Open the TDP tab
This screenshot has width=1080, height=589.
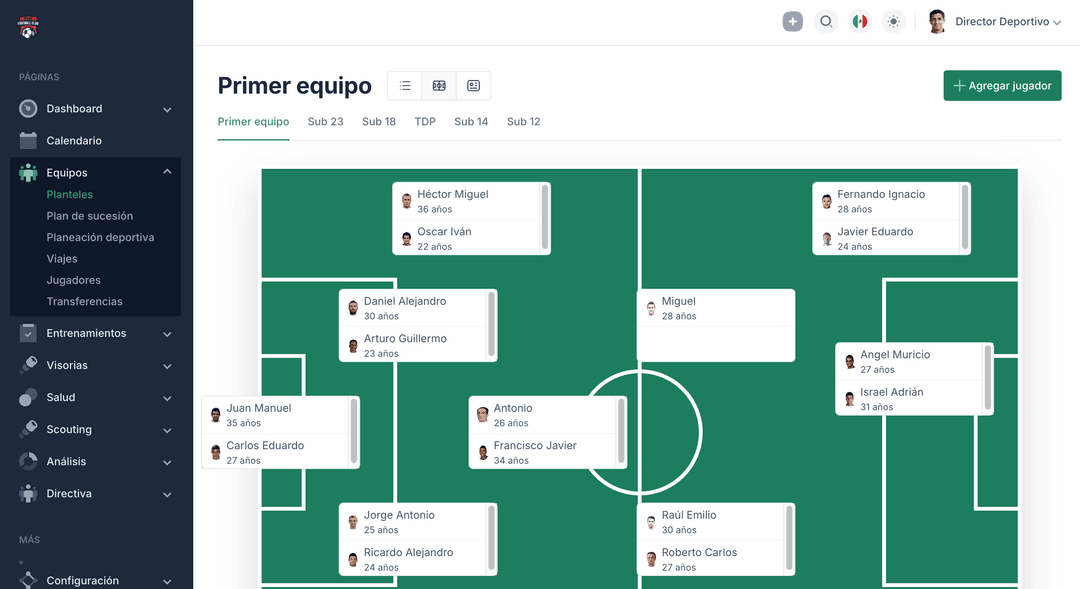click(x=425, y=122)
